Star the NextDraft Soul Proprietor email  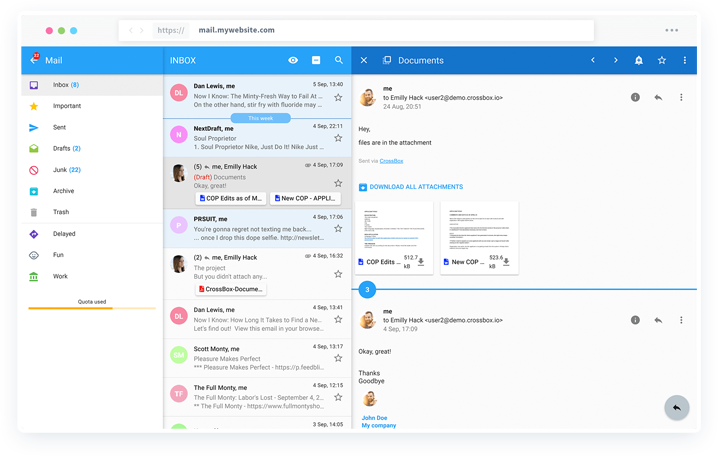click(x=338, y=140)
